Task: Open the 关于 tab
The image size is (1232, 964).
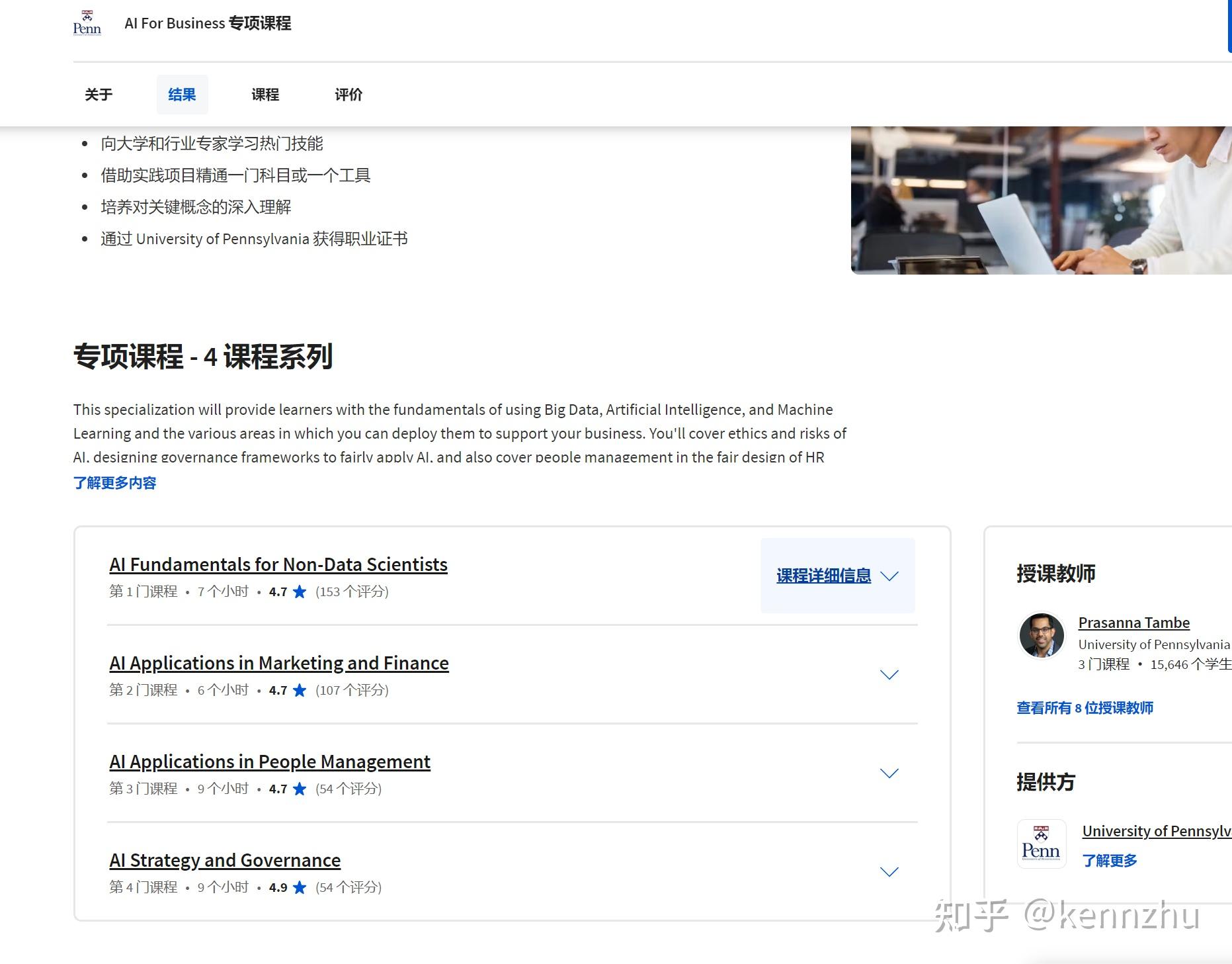Action: (98, 94)
